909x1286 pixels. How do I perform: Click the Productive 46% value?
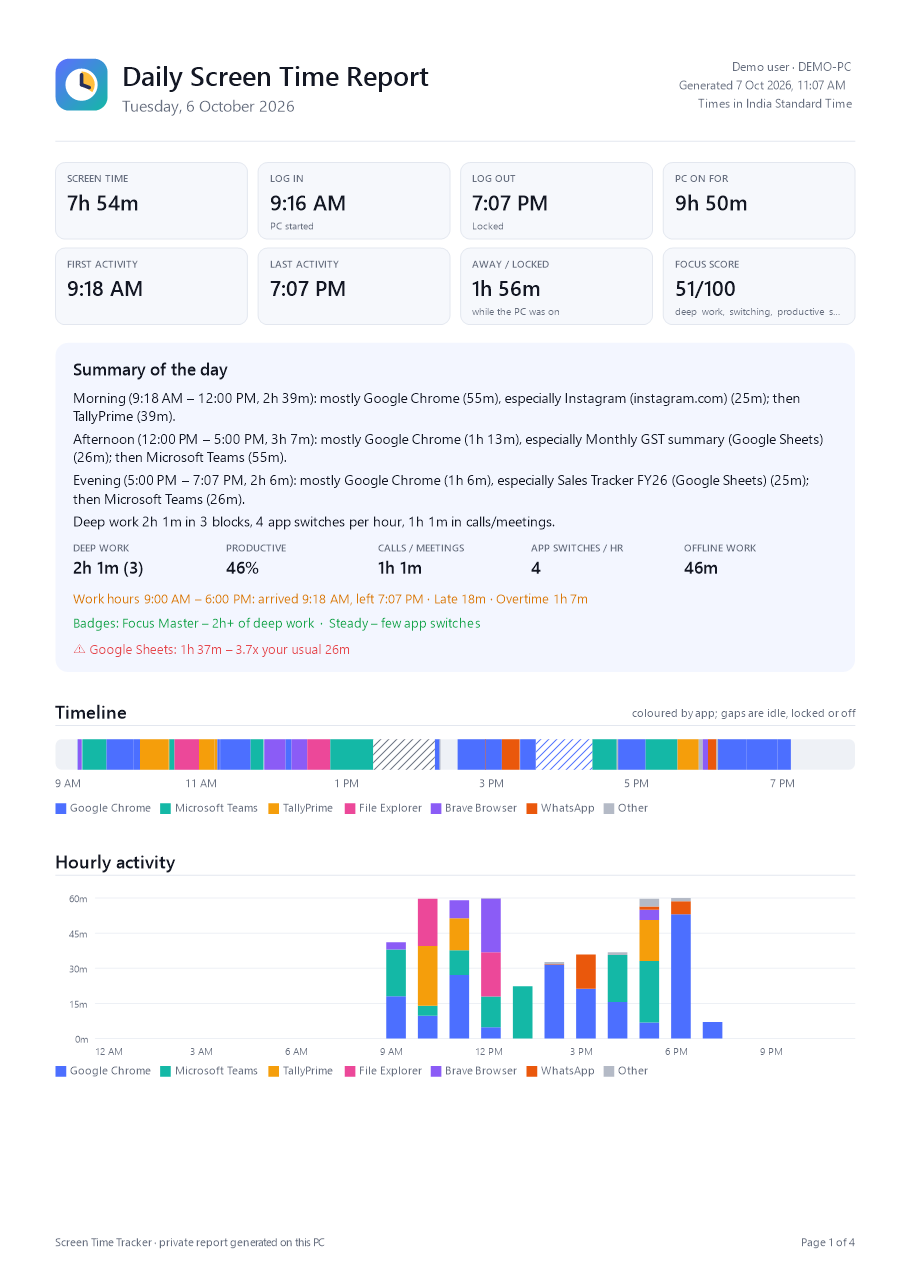[x=242, y=568]
